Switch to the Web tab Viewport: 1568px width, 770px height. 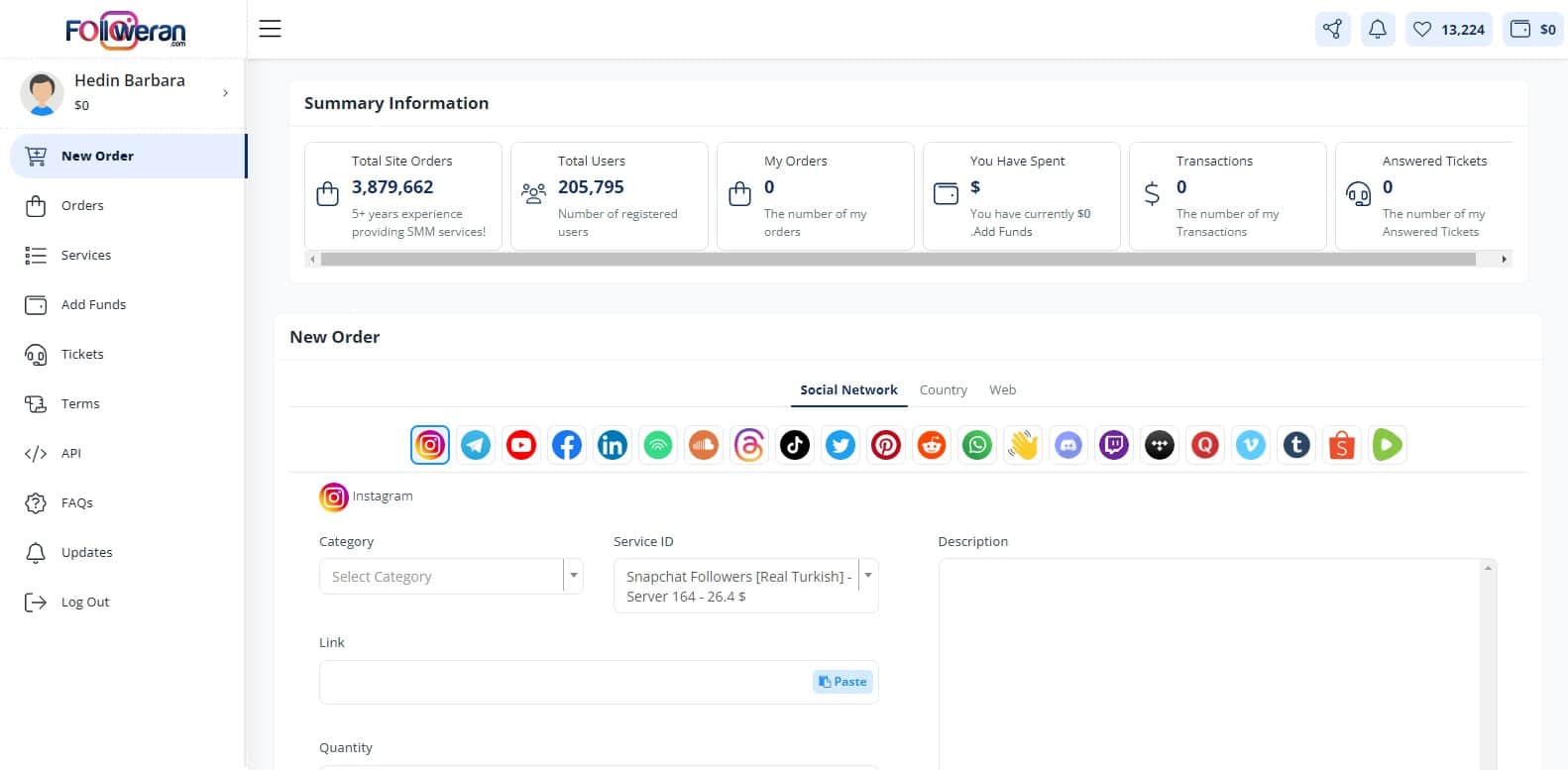(x=1002, y=390)
